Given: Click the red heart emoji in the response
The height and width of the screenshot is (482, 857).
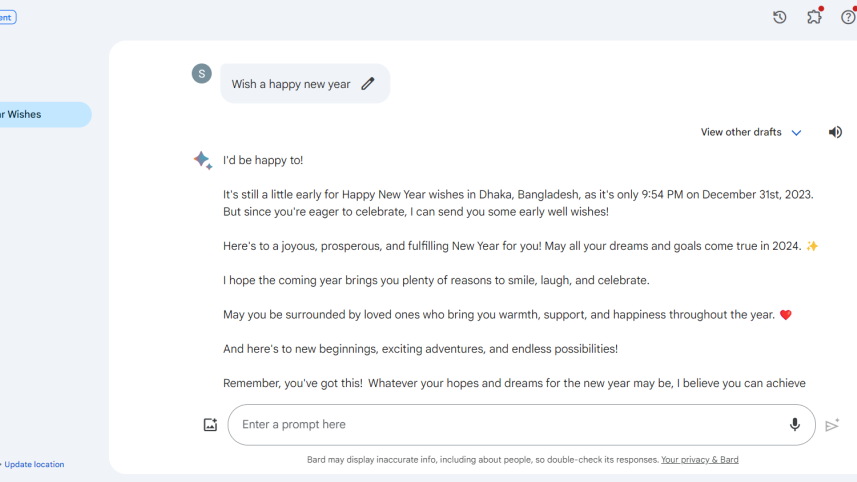Looking at the screenshot, I should pyautogui.click(x=785, y=315).
